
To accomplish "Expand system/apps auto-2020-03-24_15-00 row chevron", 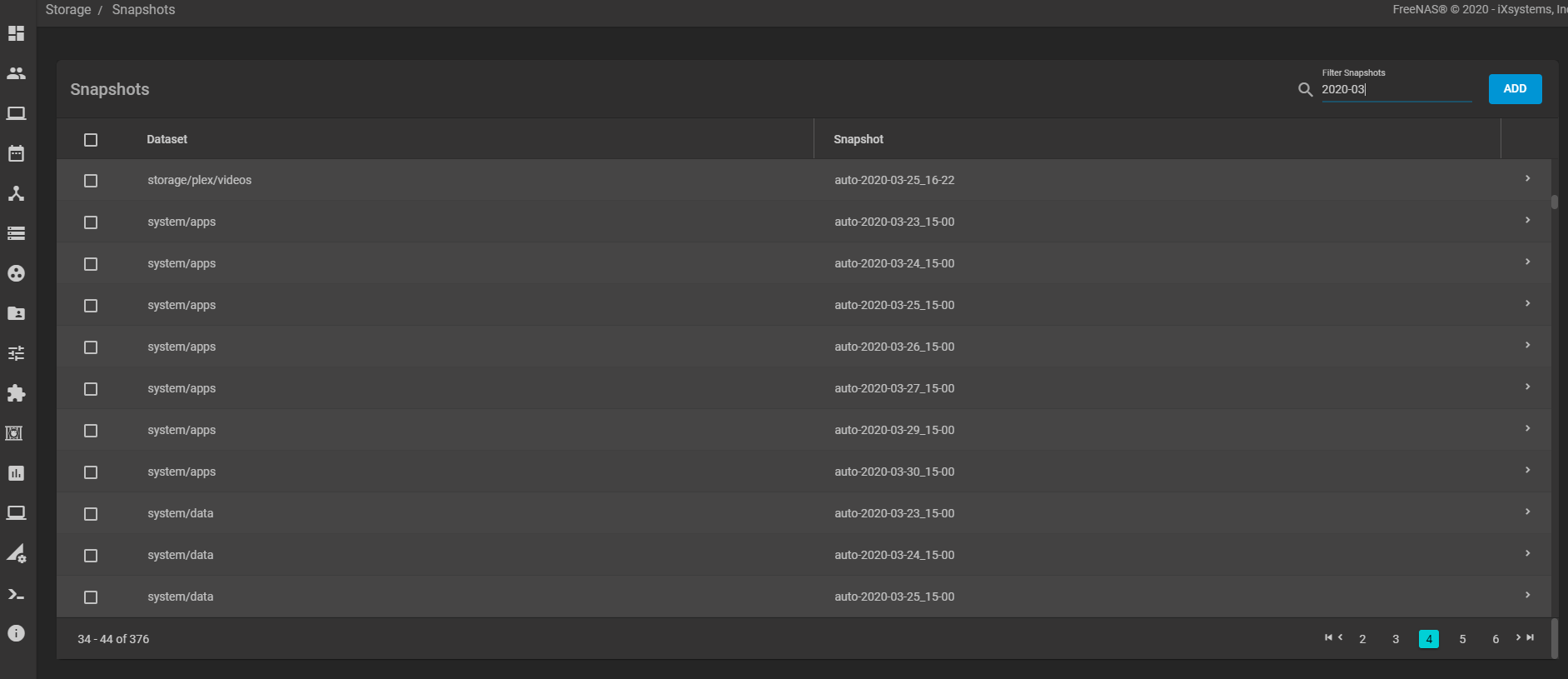I will pos(1527,262).
